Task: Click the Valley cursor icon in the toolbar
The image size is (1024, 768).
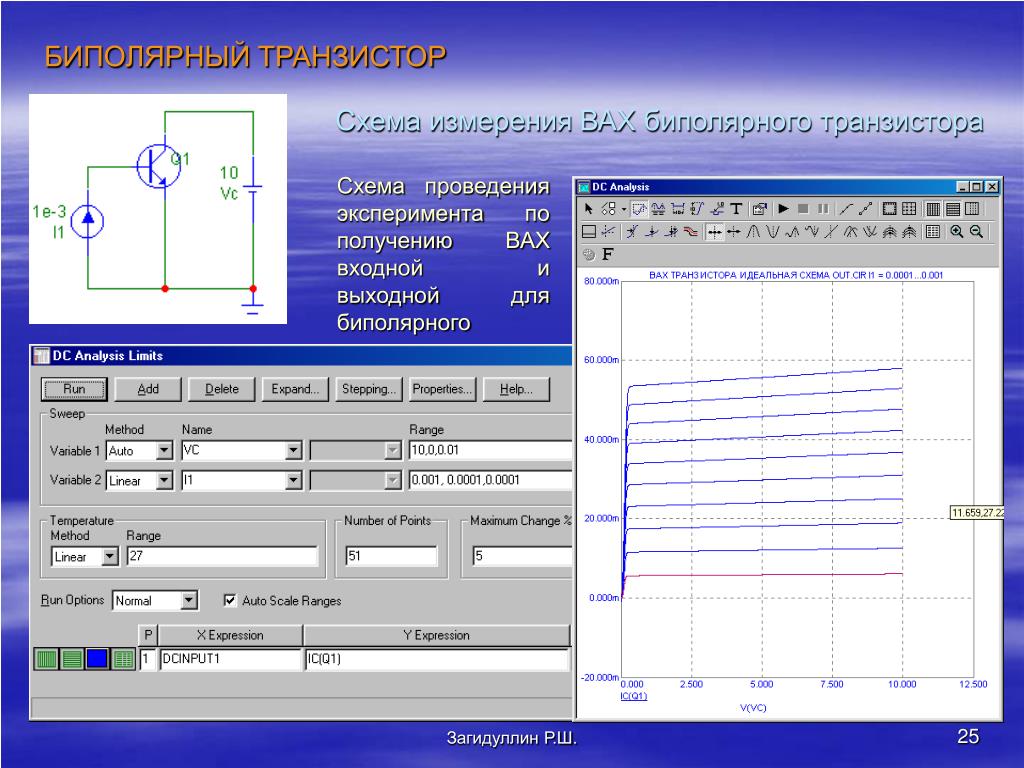Action: point(773,232)
